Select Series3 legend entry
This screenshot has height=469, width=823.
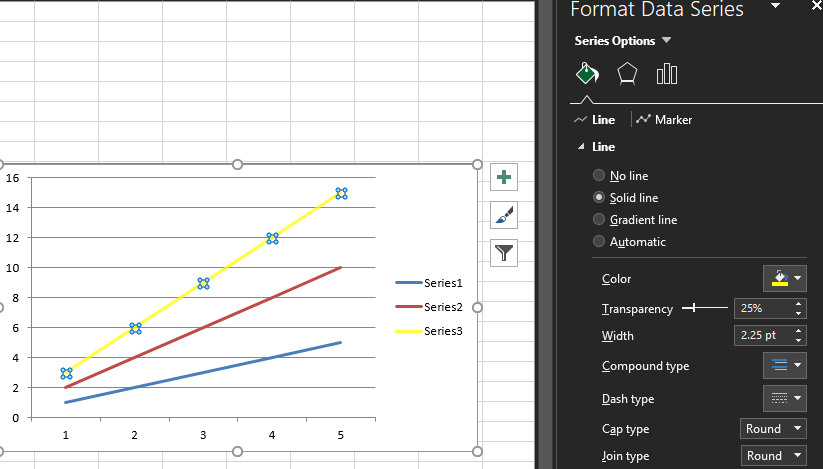click(x=429, y=331)
